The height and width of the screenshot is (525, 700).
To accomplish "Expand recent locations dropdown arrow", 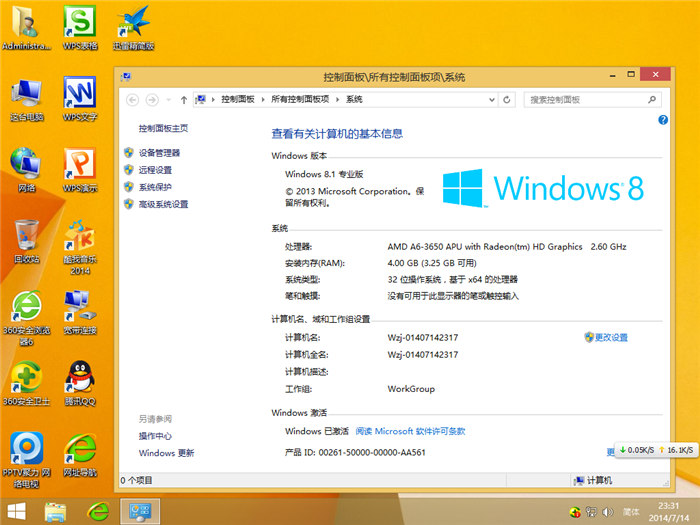I will (168, 100).
